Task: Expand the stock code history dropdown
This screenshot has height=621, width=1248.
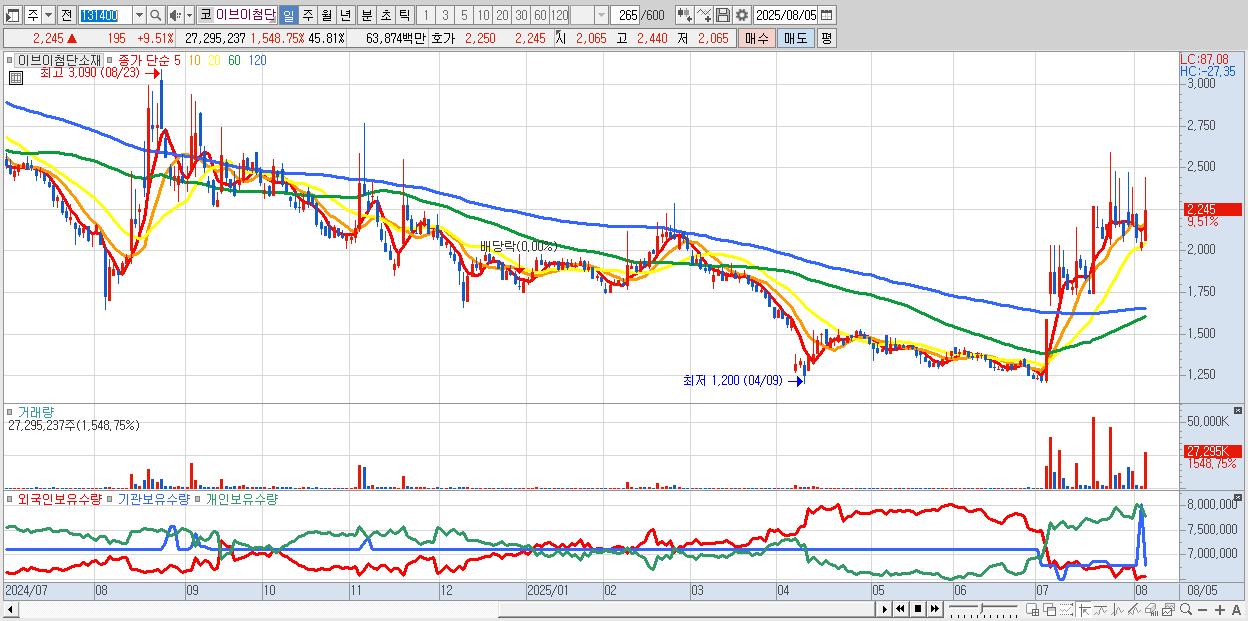Action: click(x=139, y=16)
